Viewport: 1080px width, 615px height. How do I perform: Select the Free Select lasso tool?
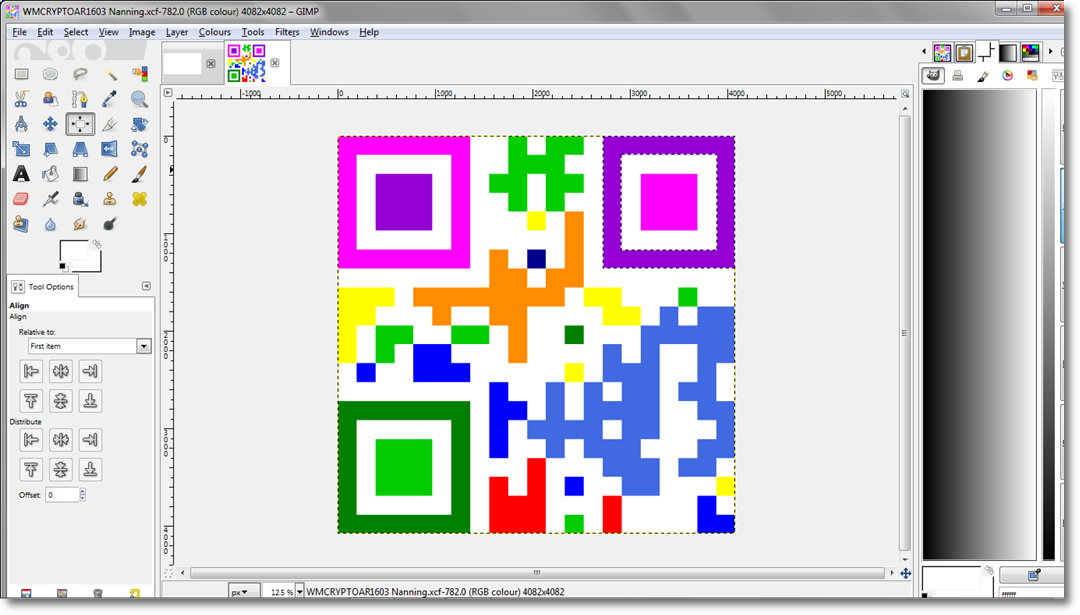click(x=80, y=74)
